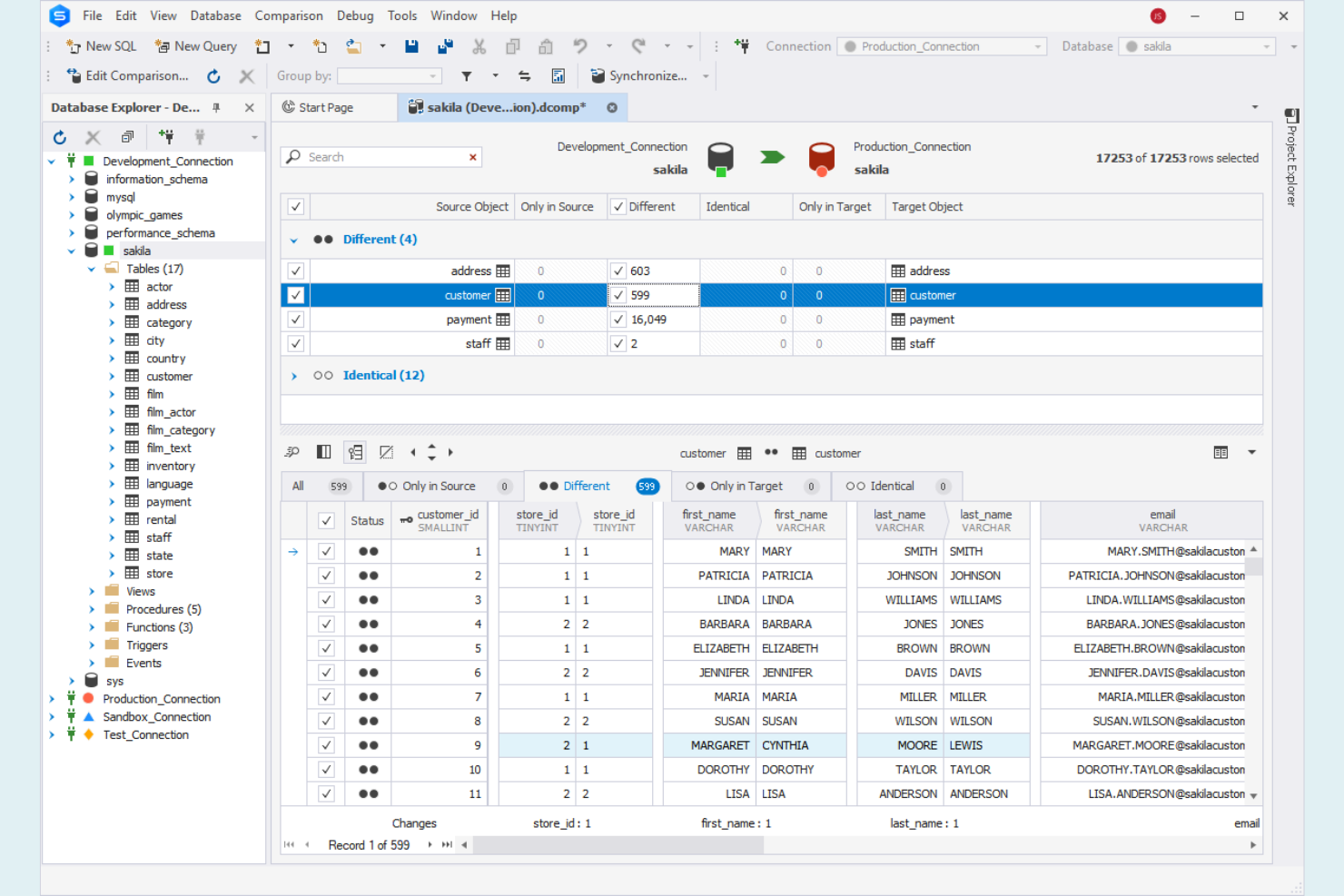1344x896 pixels.
Task: Click inside the Search input field
Action: click(x=381, y=156)
